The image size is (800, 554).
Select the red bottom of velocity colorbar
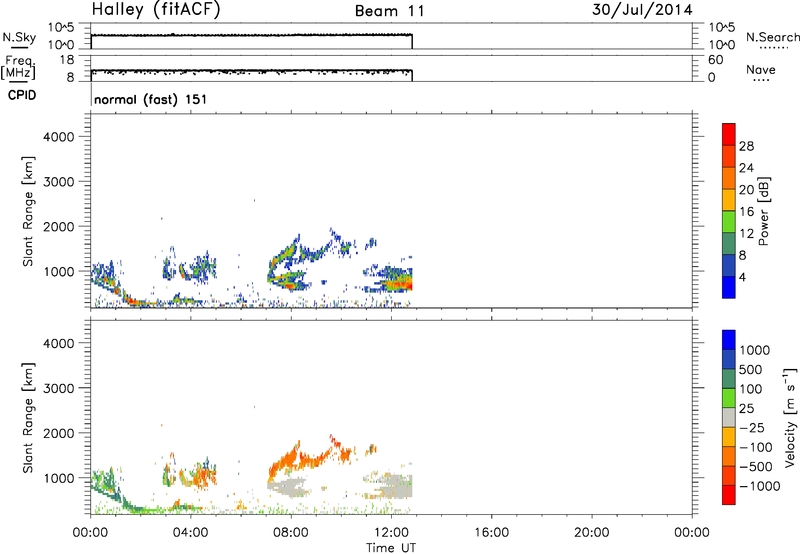point(729,495)
